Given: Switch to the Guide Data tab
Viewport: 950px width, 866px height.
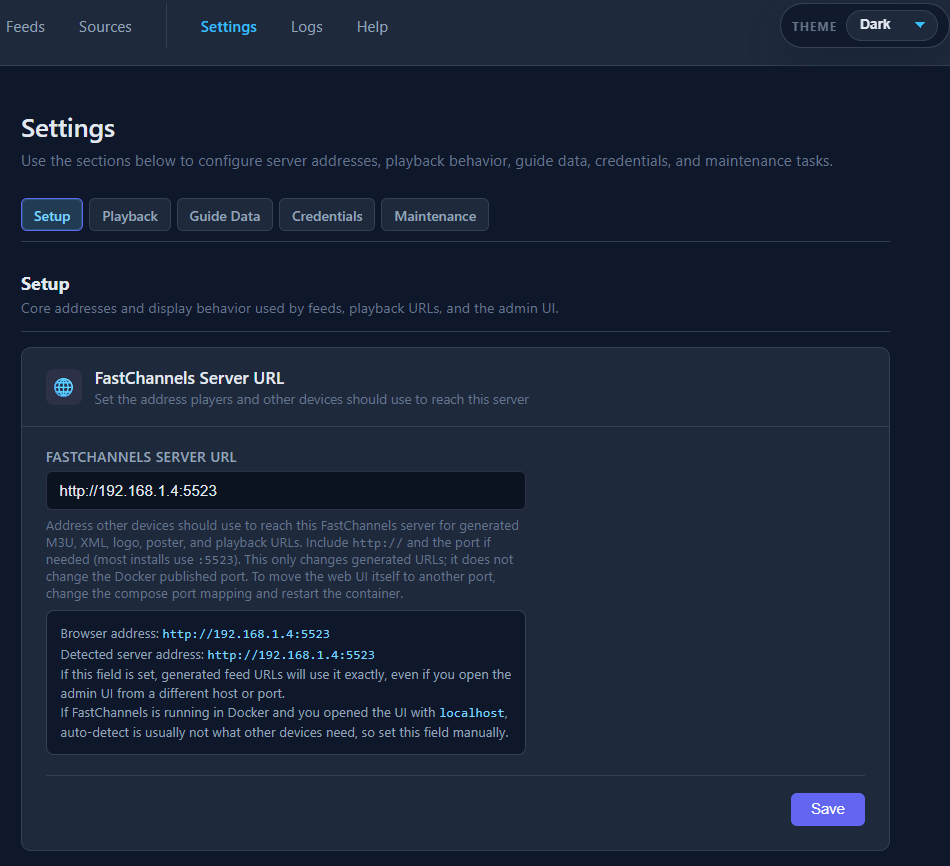Looking at the screenshot, I should (x=225, y=215).
